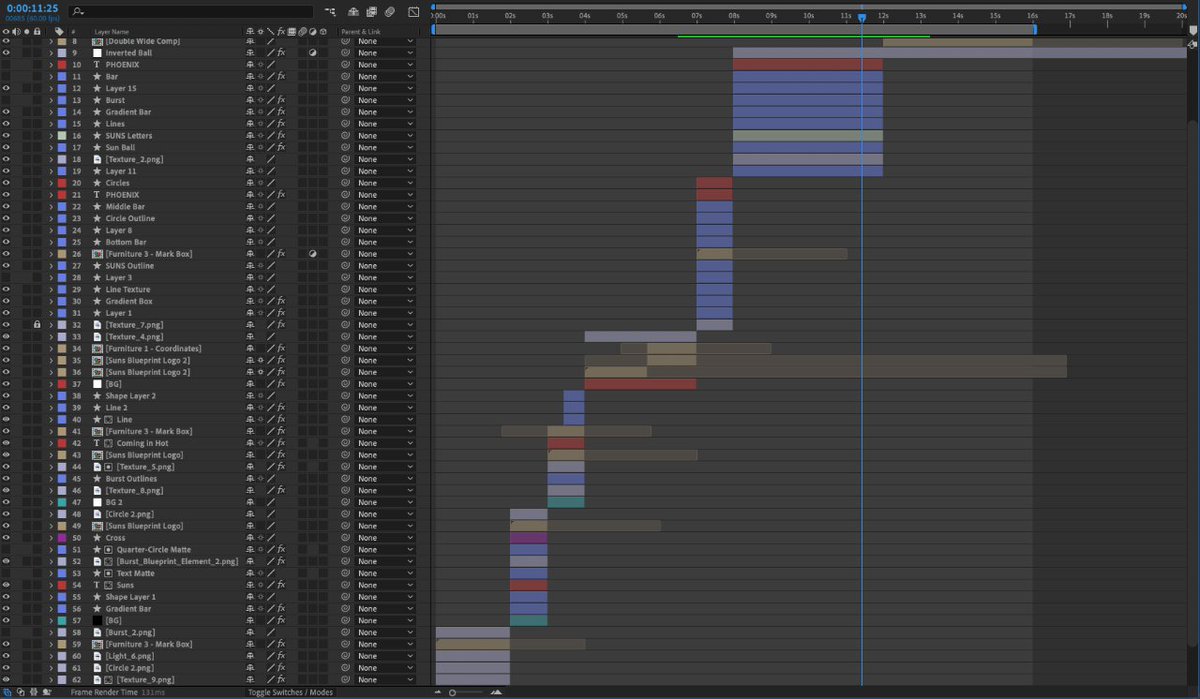Hide the [Light_6.png] layer
Image resolution: width=1200 pixels, height=699 pixels.
(x=6, y=656)
